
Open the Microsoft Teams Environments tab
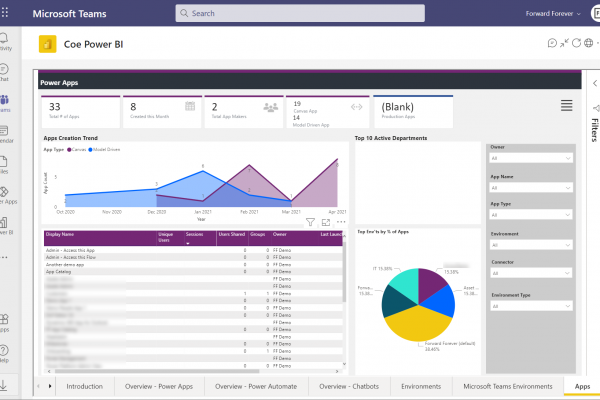pyautogui.click(x=502, y=385)
